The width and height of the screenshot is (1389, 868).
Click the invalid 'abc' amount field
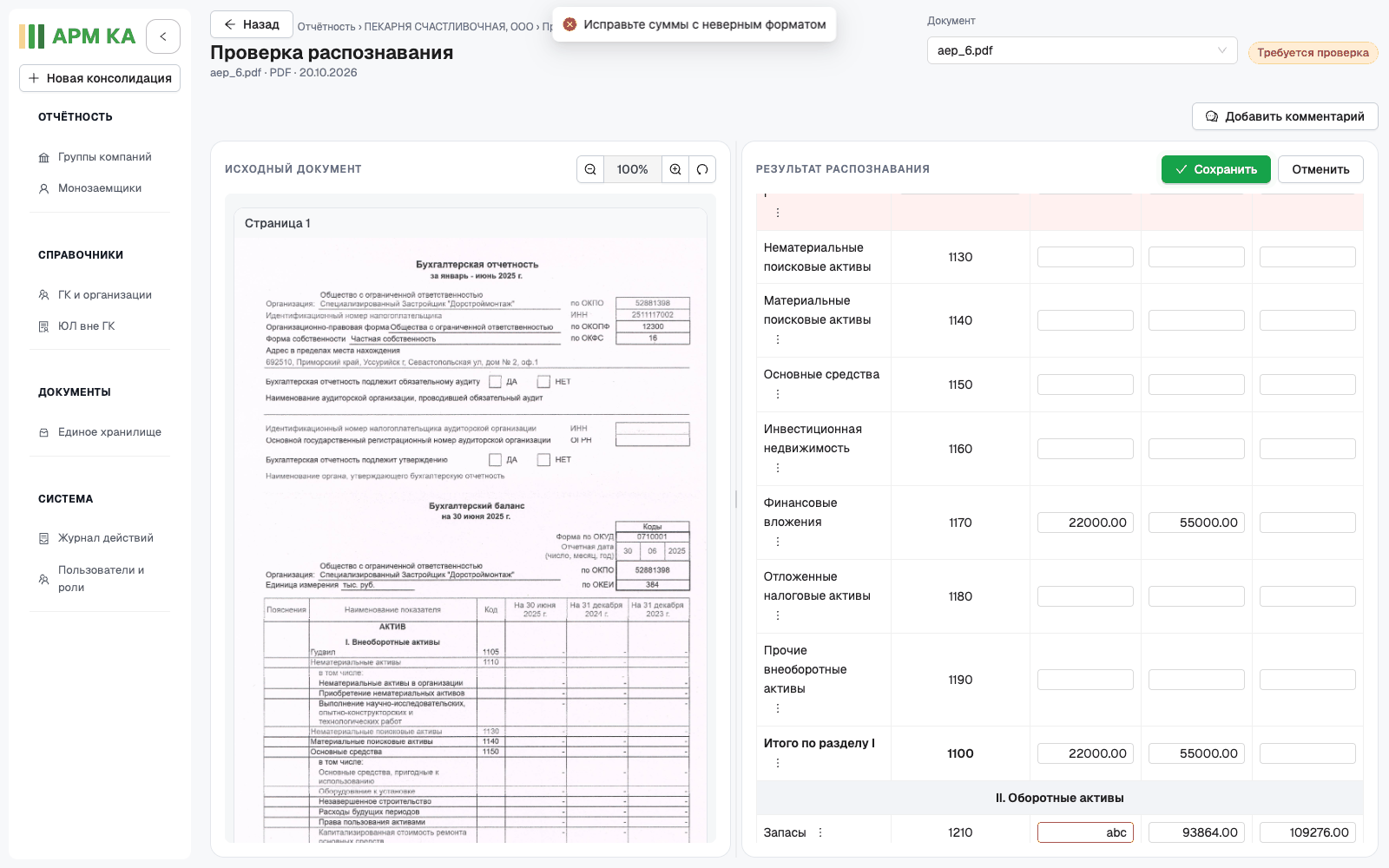[1085, 832]
